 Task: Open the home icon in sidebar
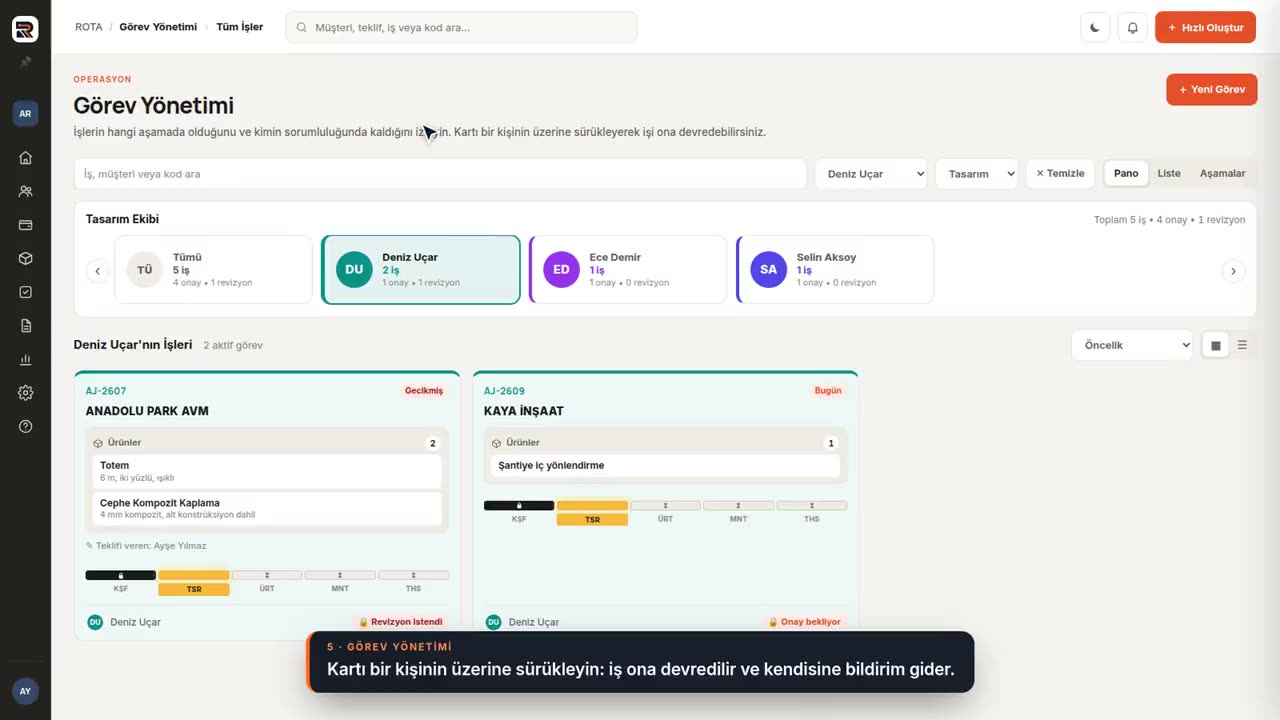[x=25, y=157]
